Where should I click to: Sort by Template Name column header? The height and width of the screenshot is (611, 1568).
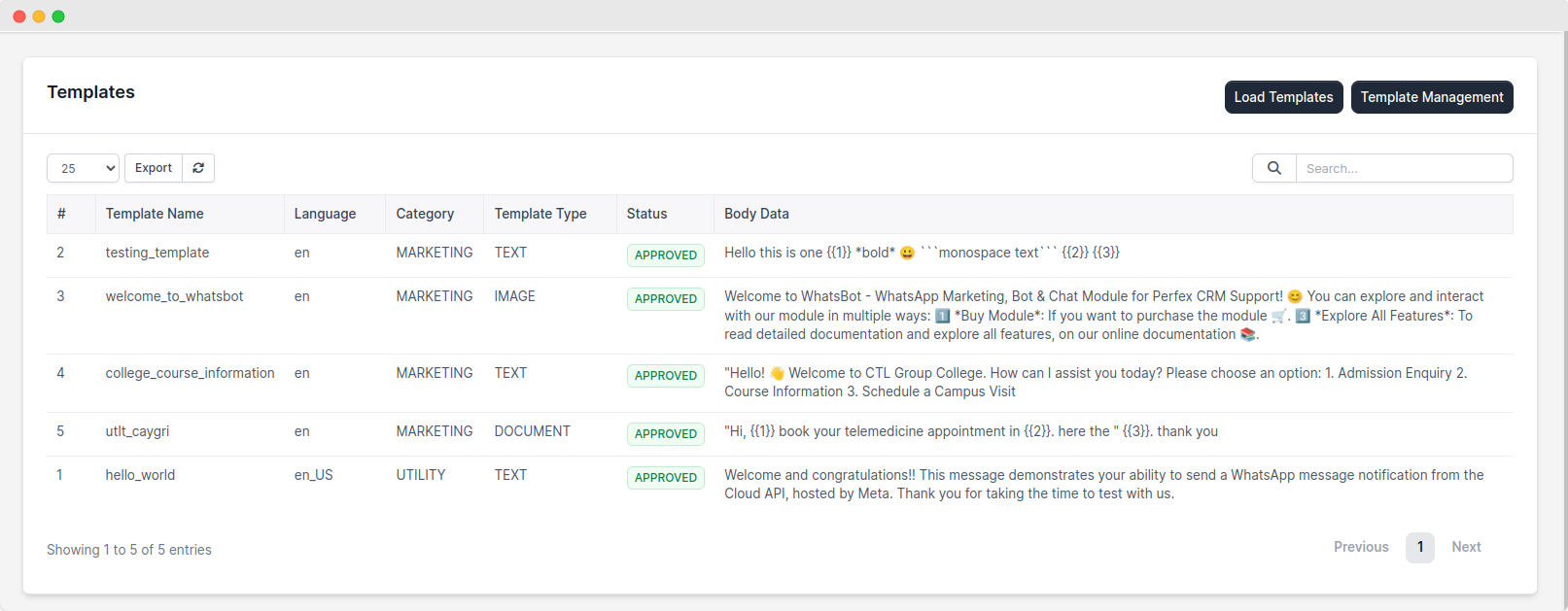coord(155,214)
